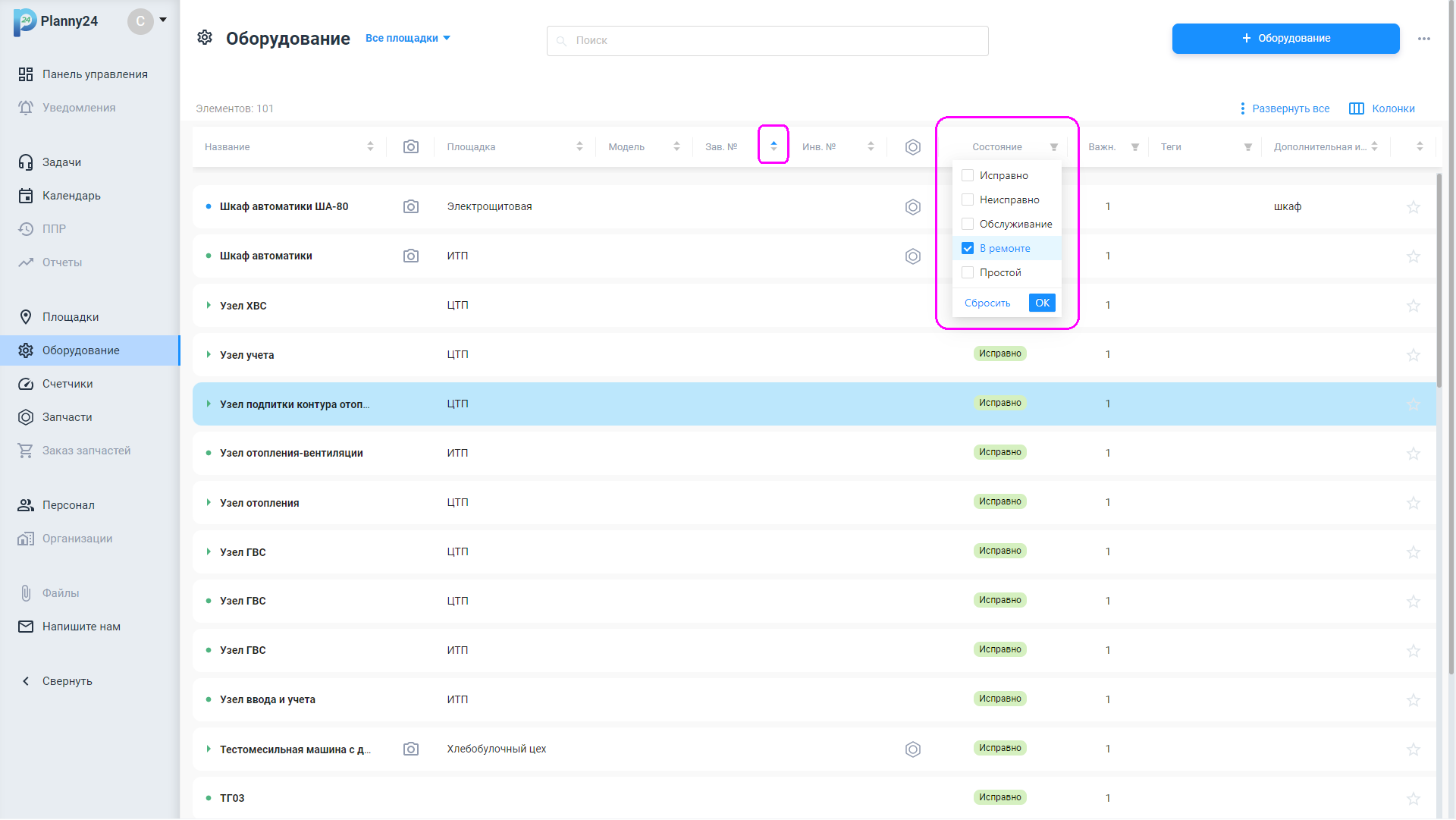
Task: Open photo of Шкаф автоматики ИТП row
Action: click(x=411, y=256)
